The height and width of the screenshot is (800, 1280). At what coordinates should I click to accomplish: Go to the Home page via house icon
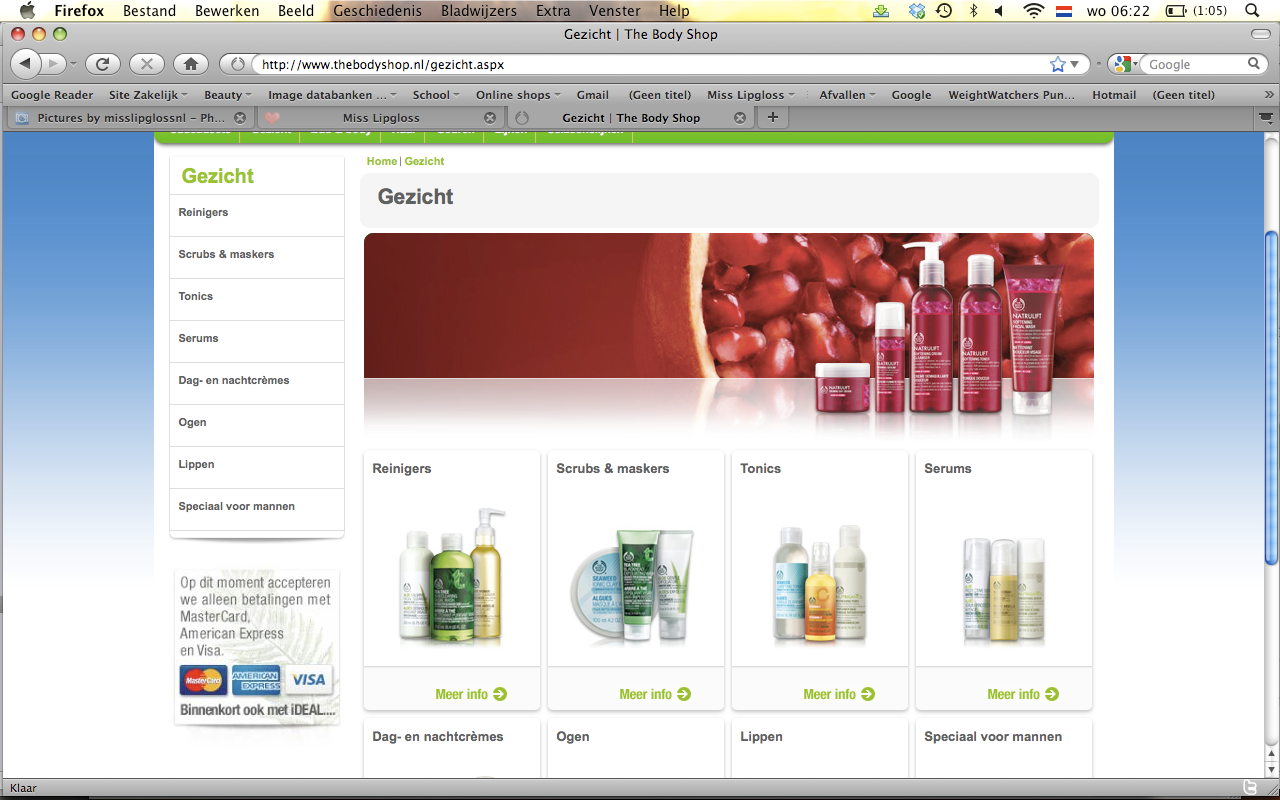pos(190,64)
